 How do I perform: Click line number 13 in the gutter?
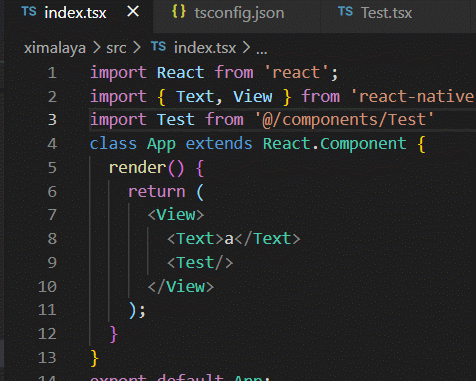point(47,358)
